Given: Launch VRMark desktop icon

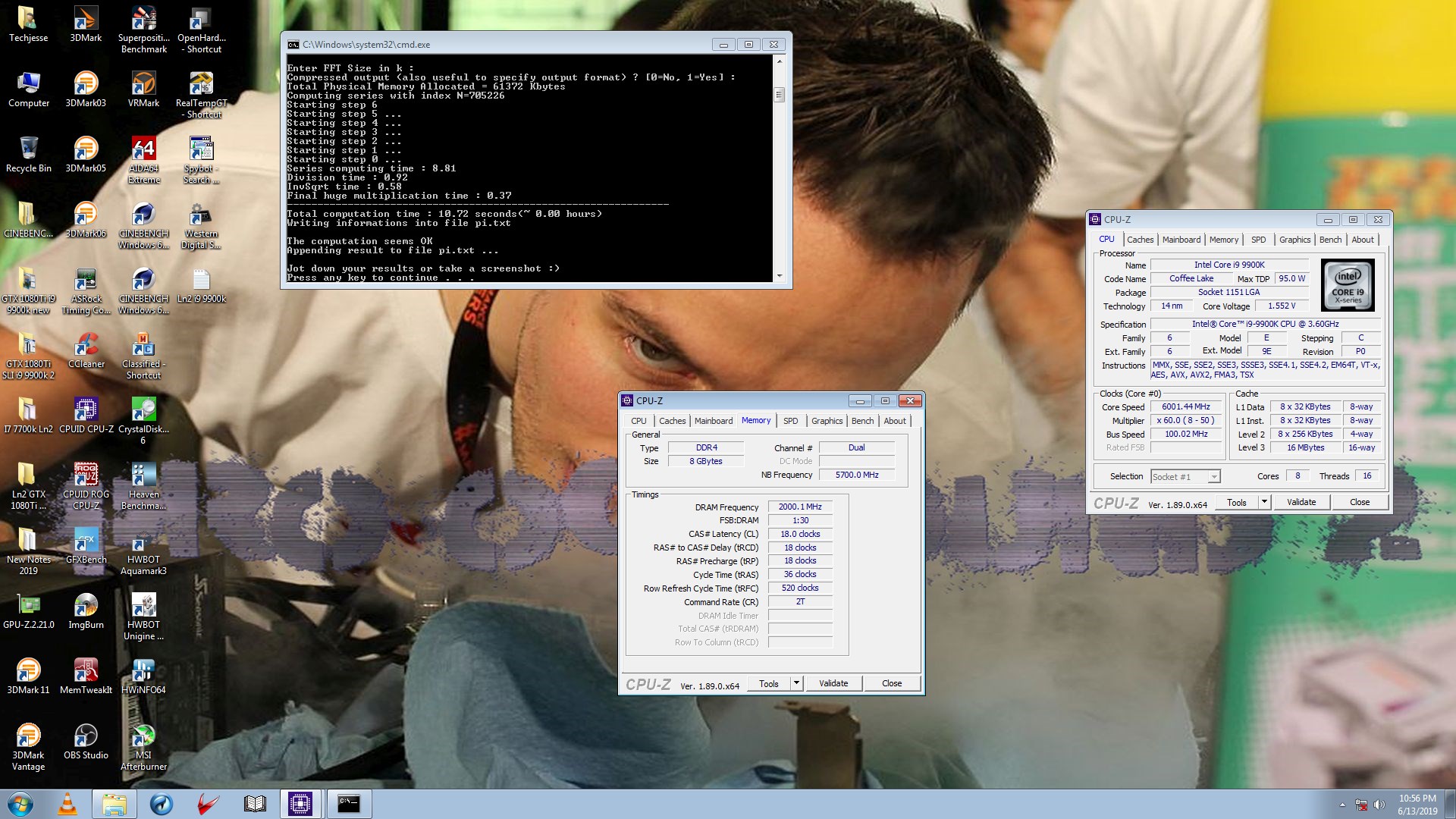Looking at the screenshot, I should (x=143, y=89).
